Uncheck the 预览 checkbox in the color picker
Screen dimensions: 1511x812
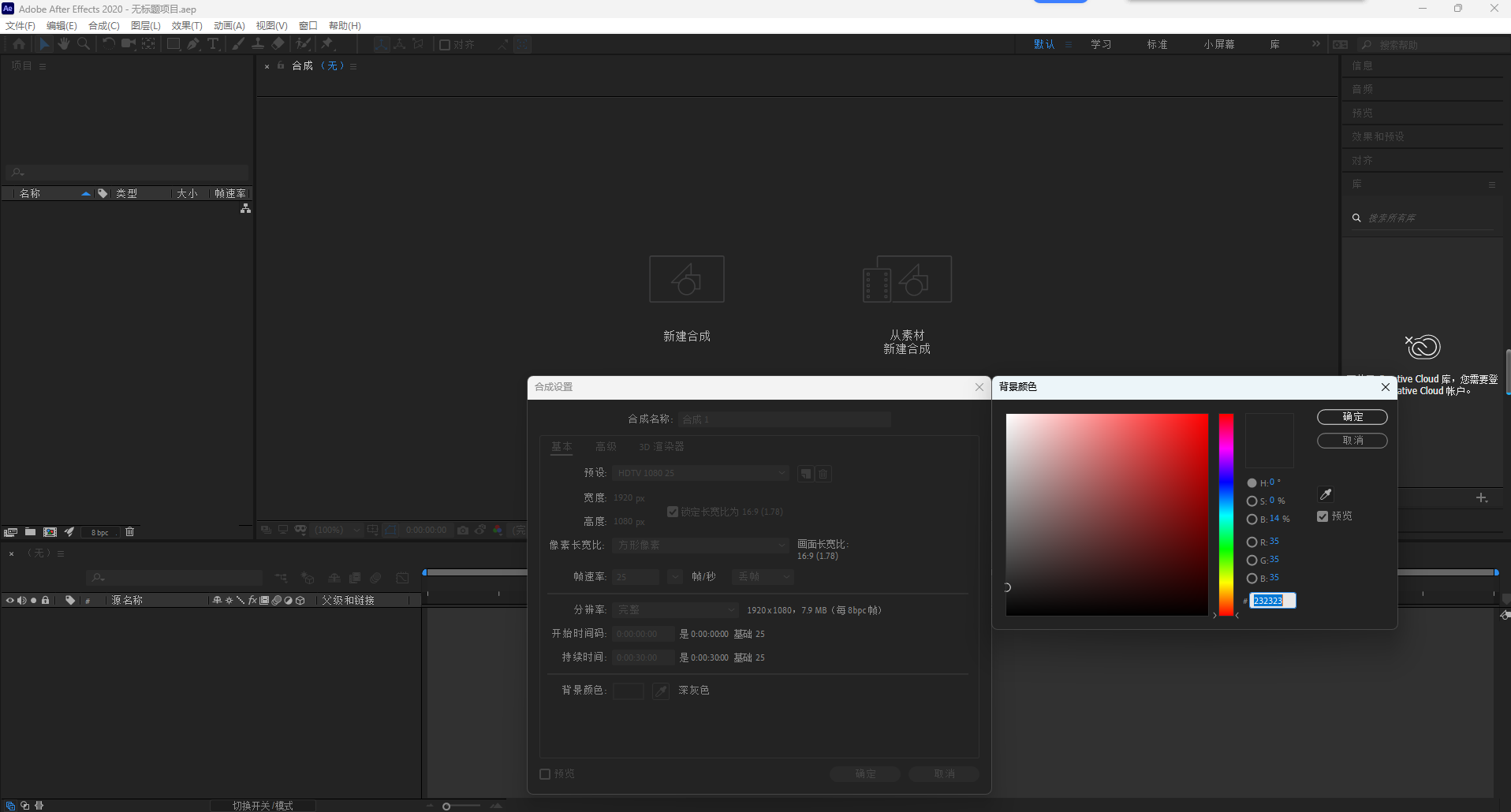[1323, 516]
